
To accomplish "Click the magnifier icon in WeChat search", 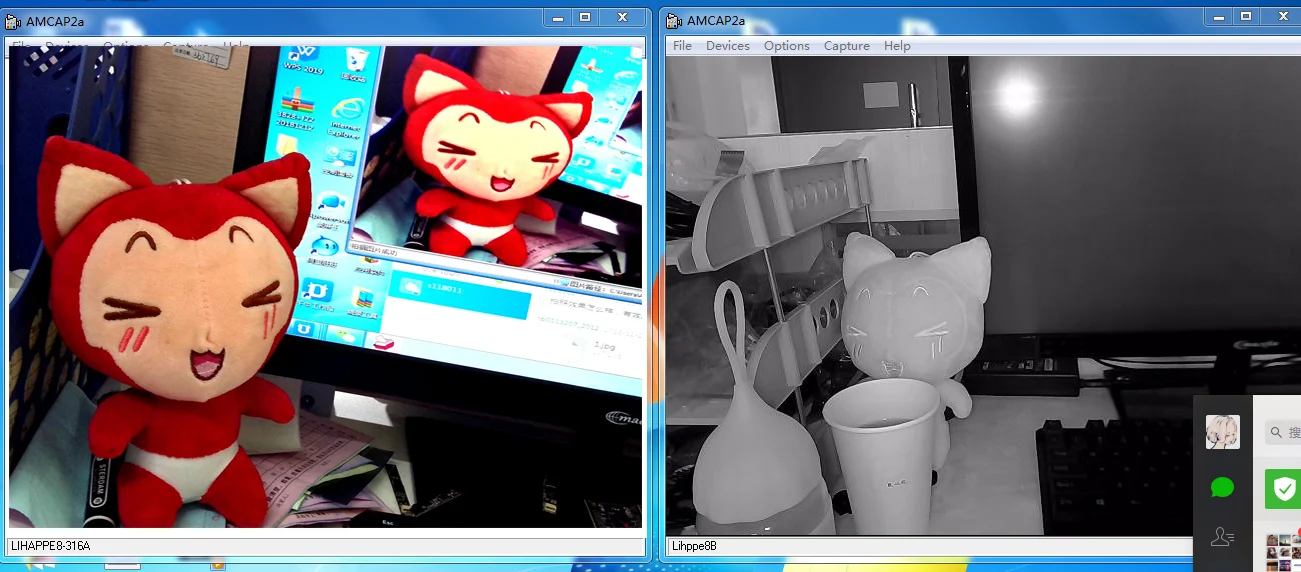I will [1277, 433].
